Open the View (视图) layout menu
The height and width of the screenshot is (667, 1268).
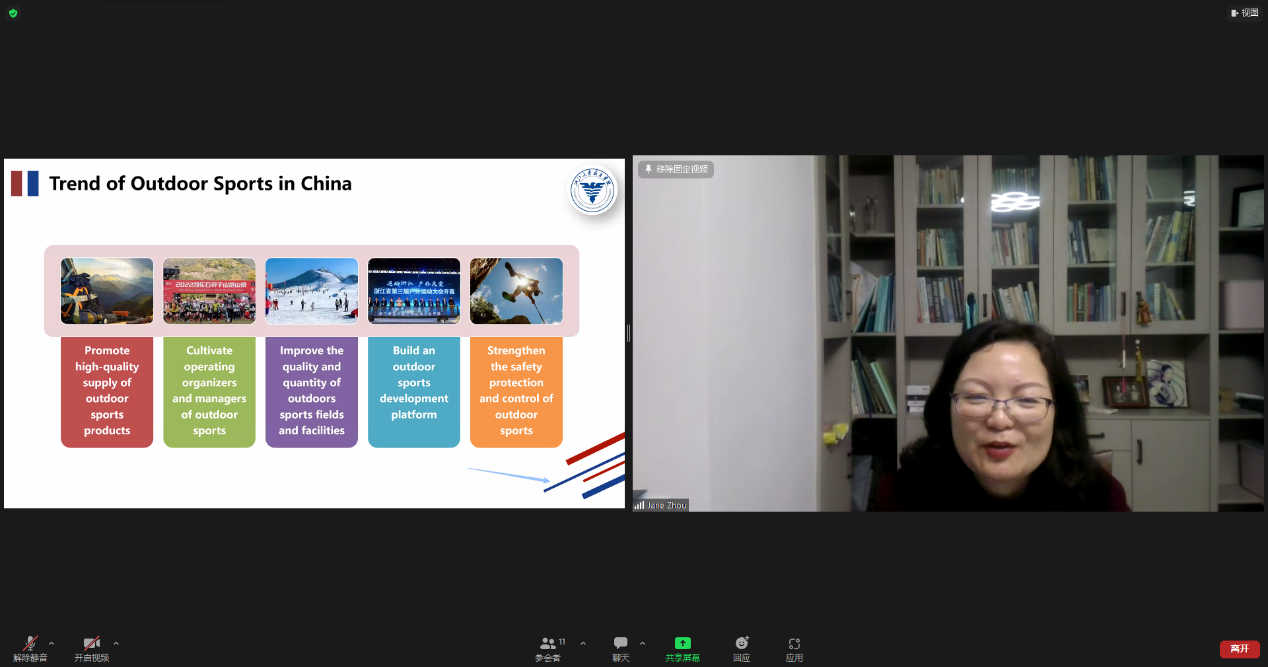tap(1244, 13)
